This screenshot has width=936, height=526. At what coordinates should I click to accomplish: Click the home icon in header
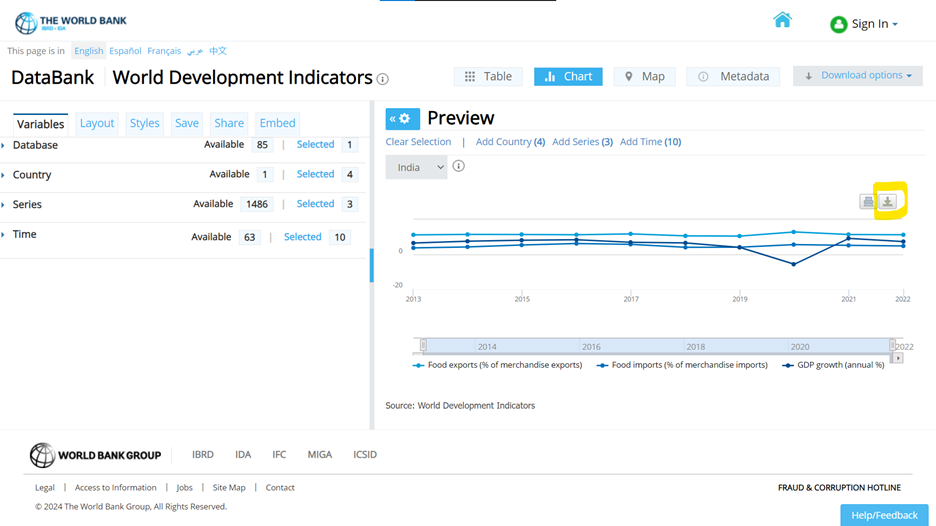click(x=782, y=20)
